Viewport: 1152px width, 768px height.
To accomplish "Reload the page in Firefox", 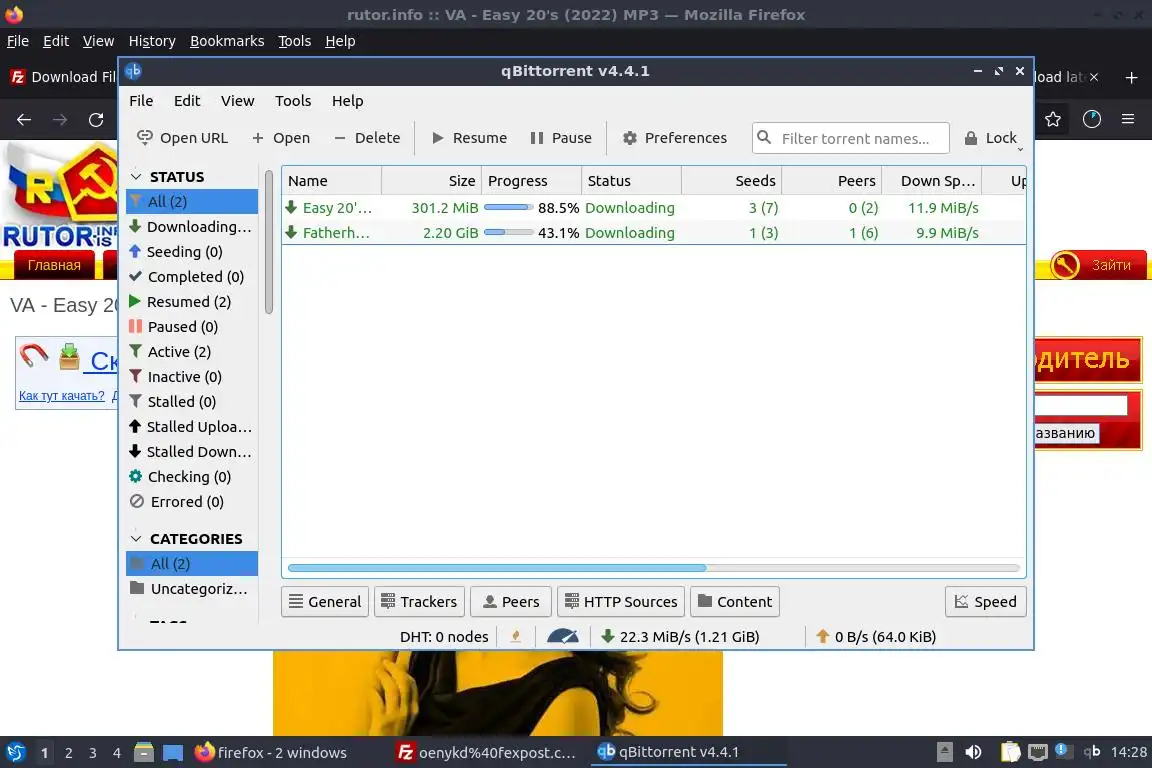I will click(x=96, y=120).
